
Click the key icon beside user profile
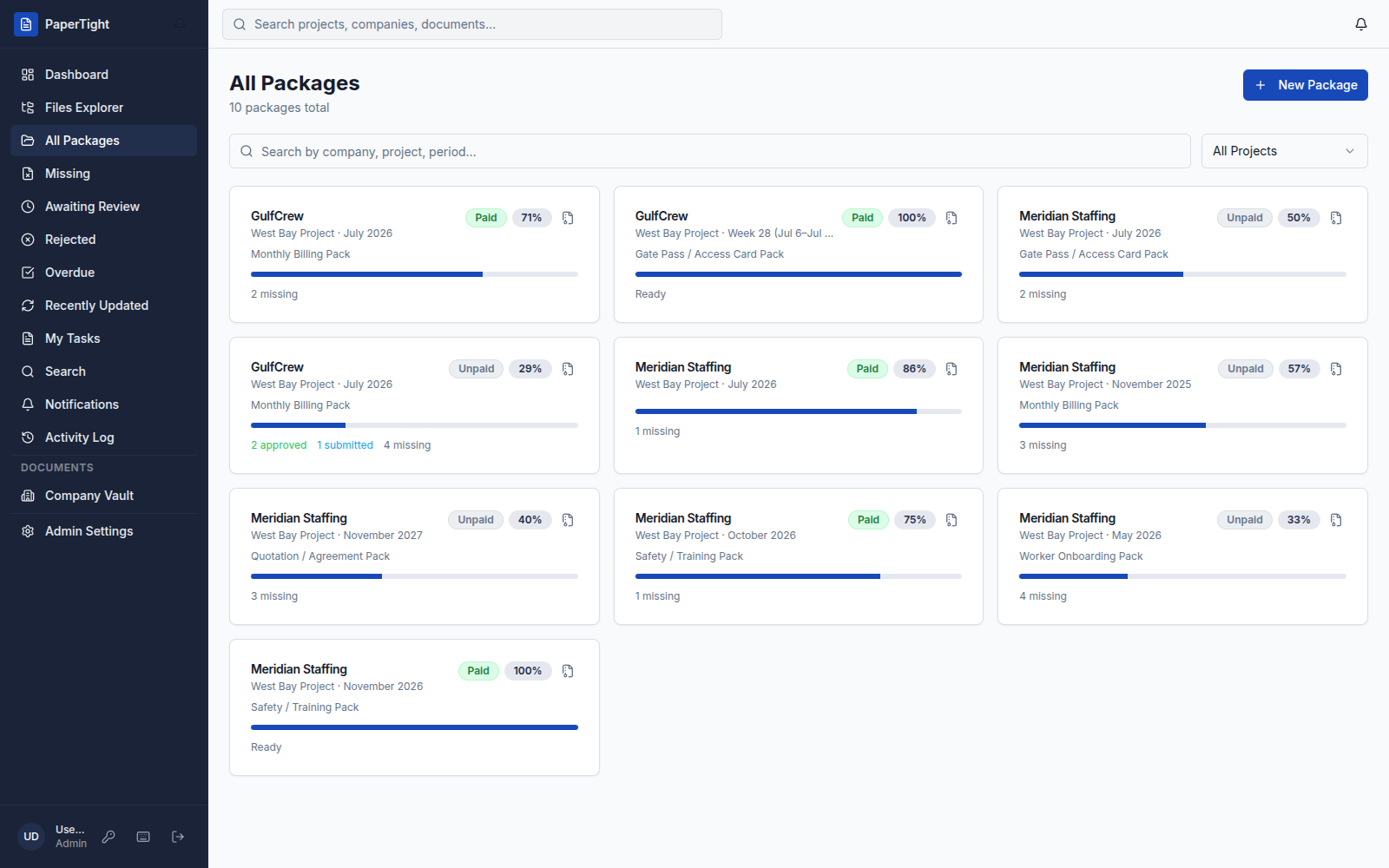click(109, 837)
